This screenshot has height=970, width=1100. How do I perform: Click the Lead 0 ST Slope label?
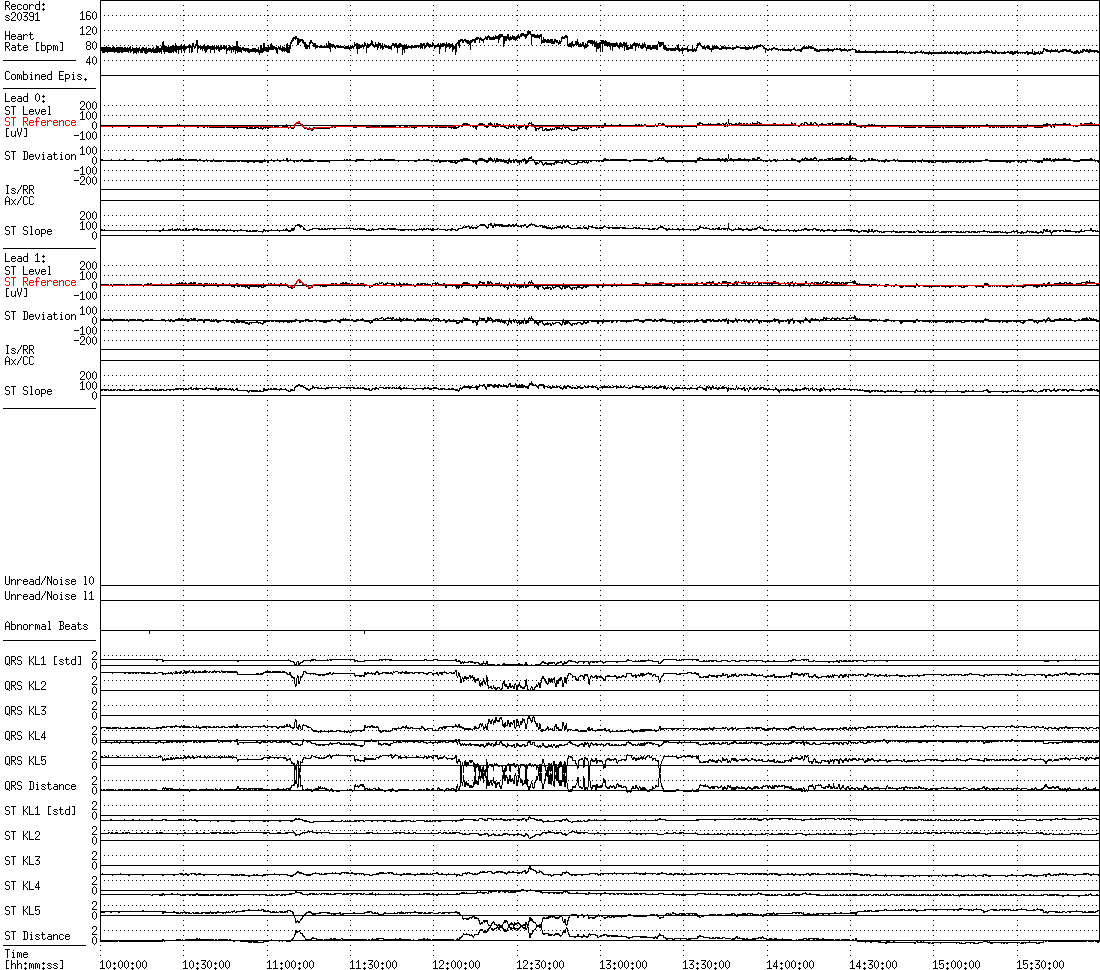click(x=28, y=231)
